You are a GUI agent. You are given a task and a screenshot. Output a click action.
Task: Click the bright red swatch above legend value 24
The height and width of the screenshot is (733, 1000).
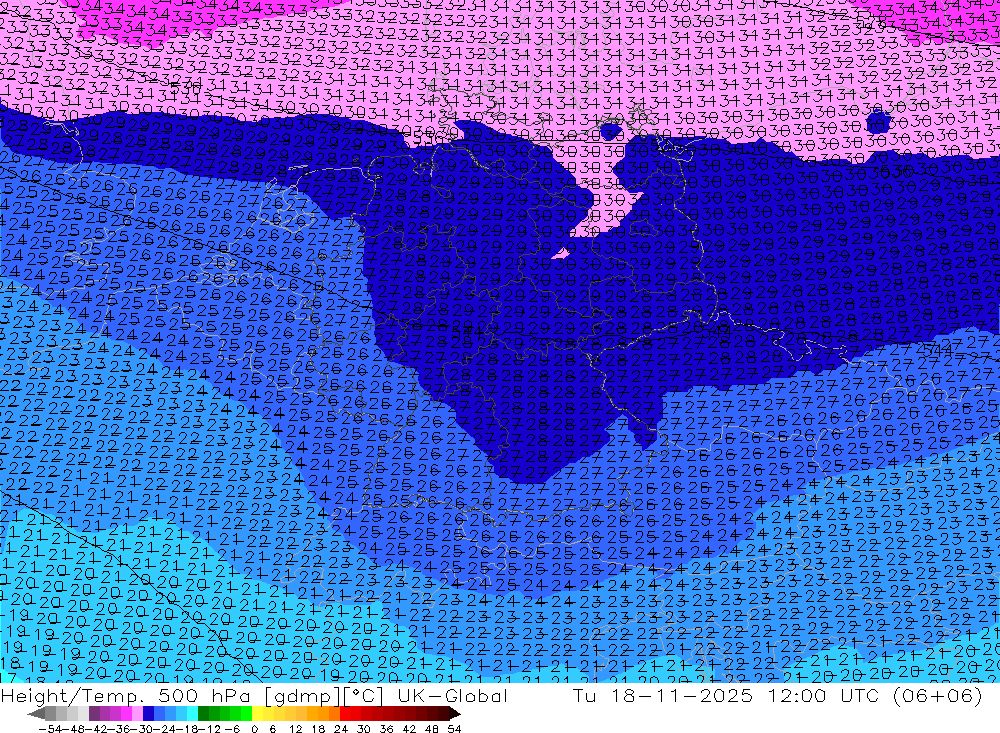click(345, 713)
